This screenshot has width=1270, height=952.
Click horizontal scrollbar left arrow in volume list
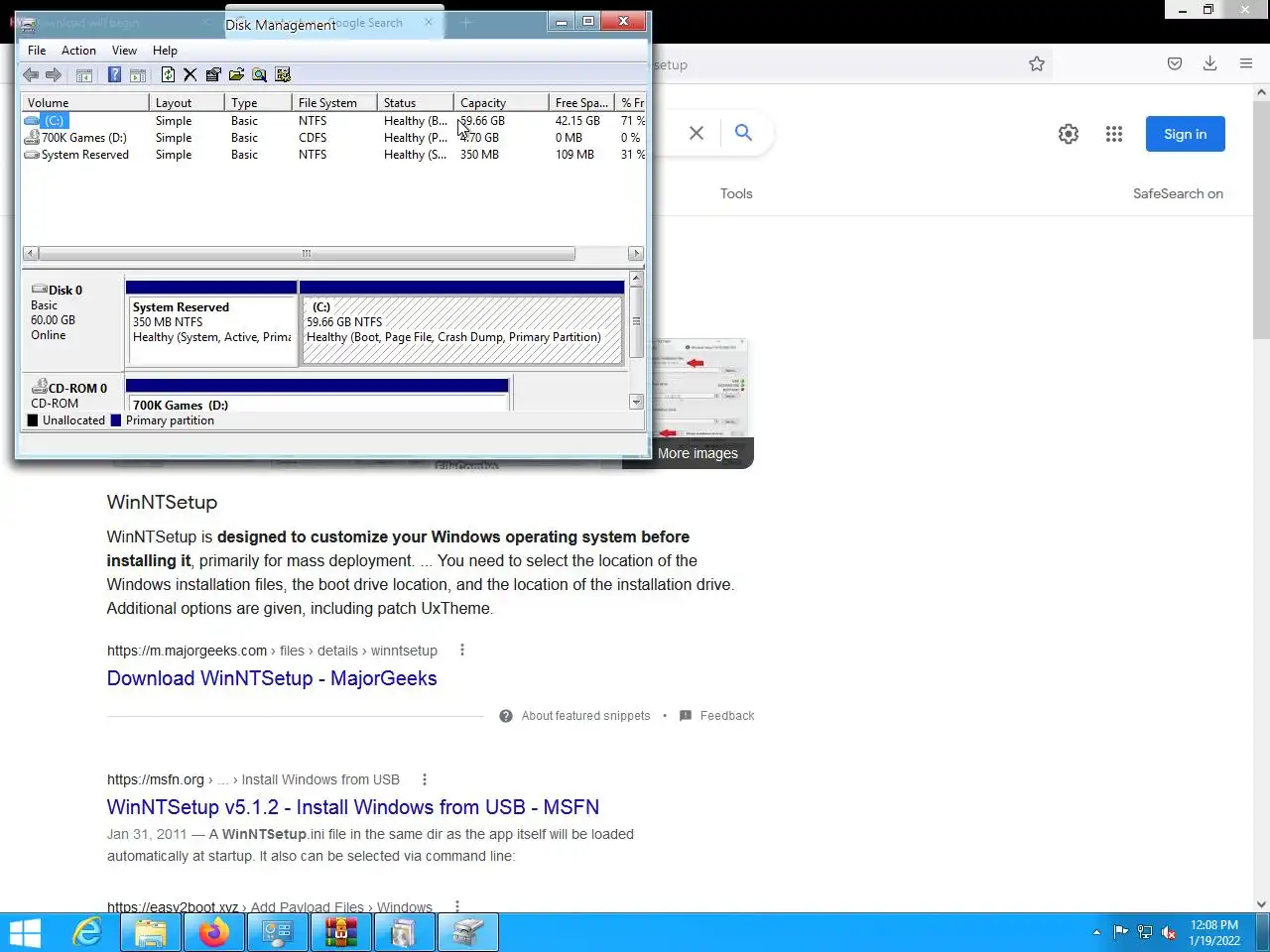point(30,254)
